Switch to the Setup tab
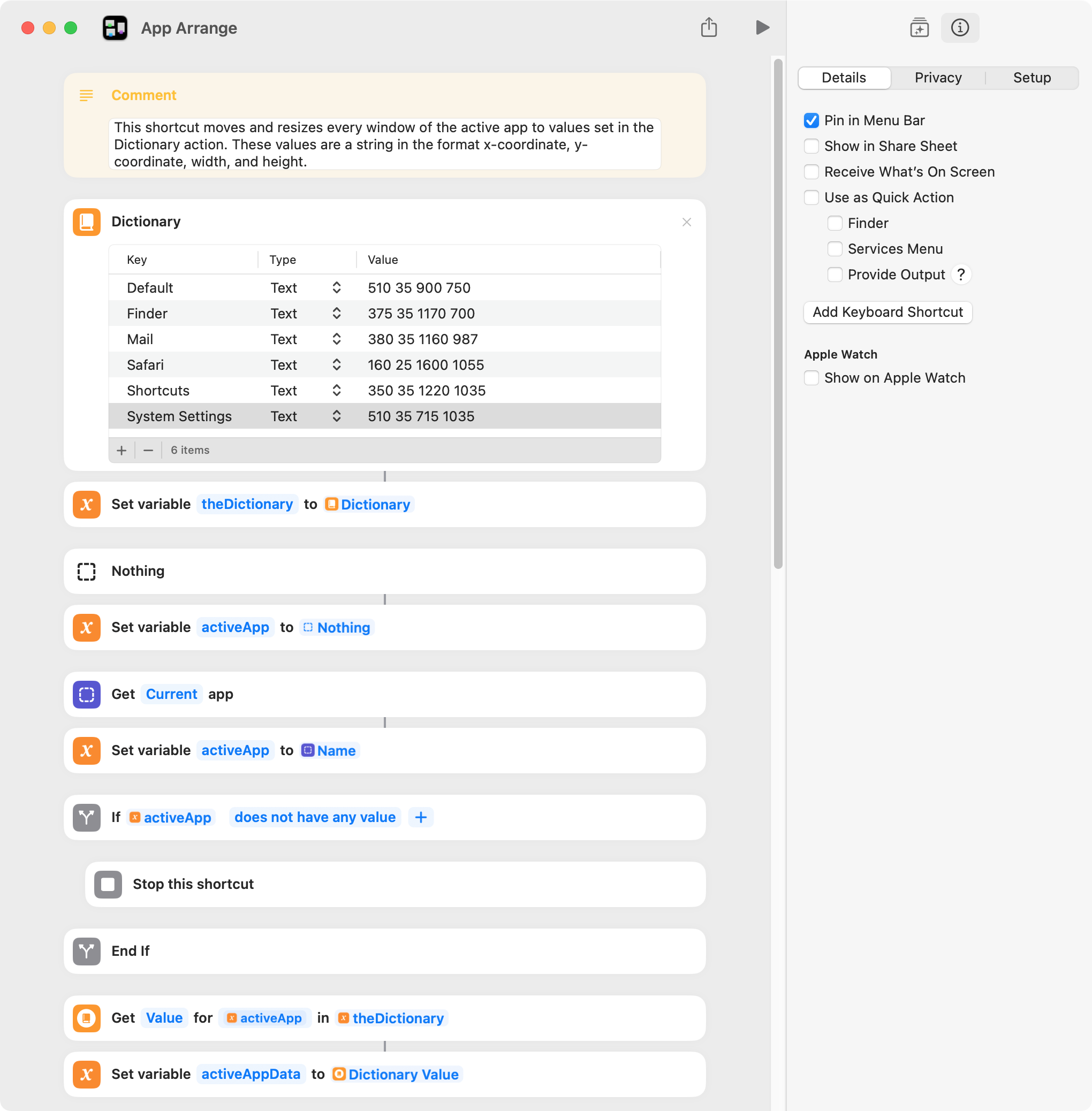 1032,78
